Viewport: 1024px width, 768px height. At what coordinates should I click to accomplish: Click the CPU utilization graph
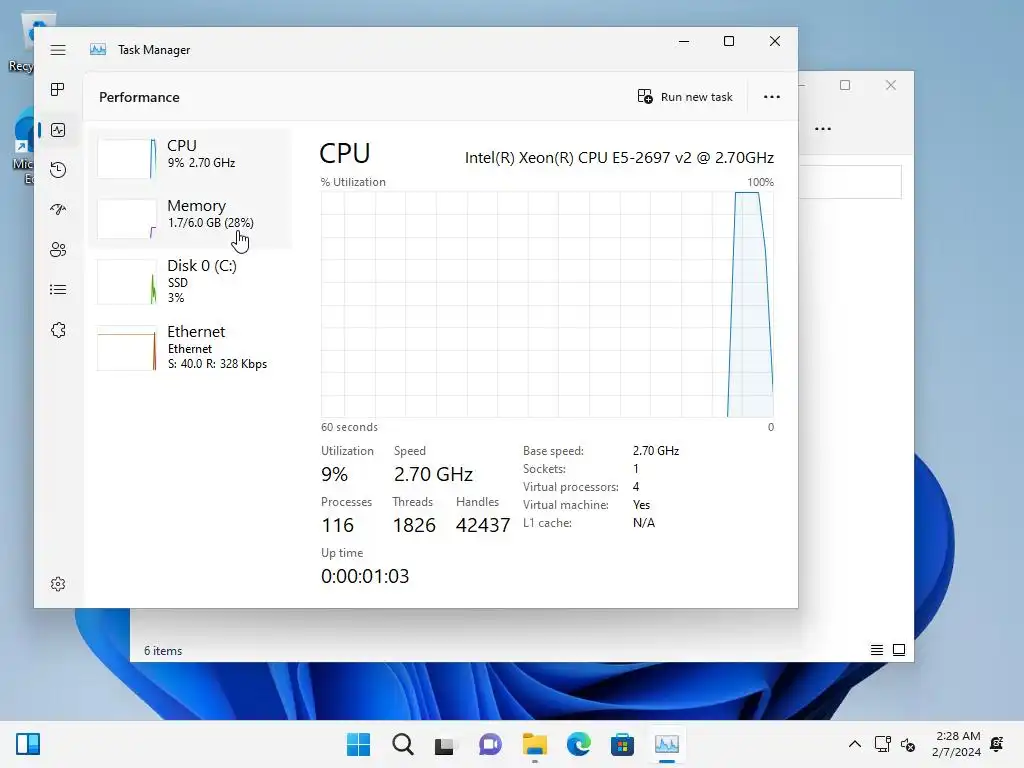pos(547,304)
